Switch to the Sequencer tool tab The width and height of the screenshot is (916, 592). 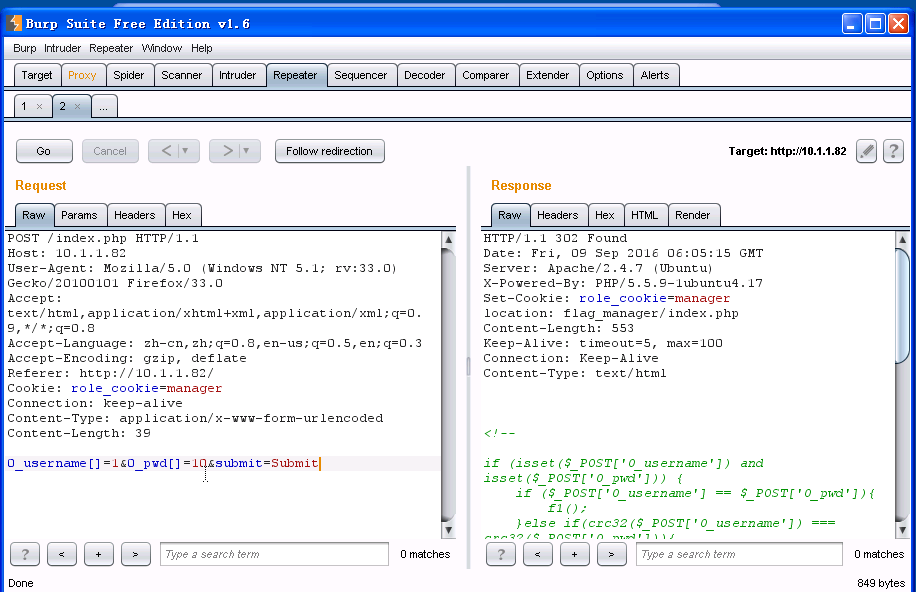click(360, 75)
